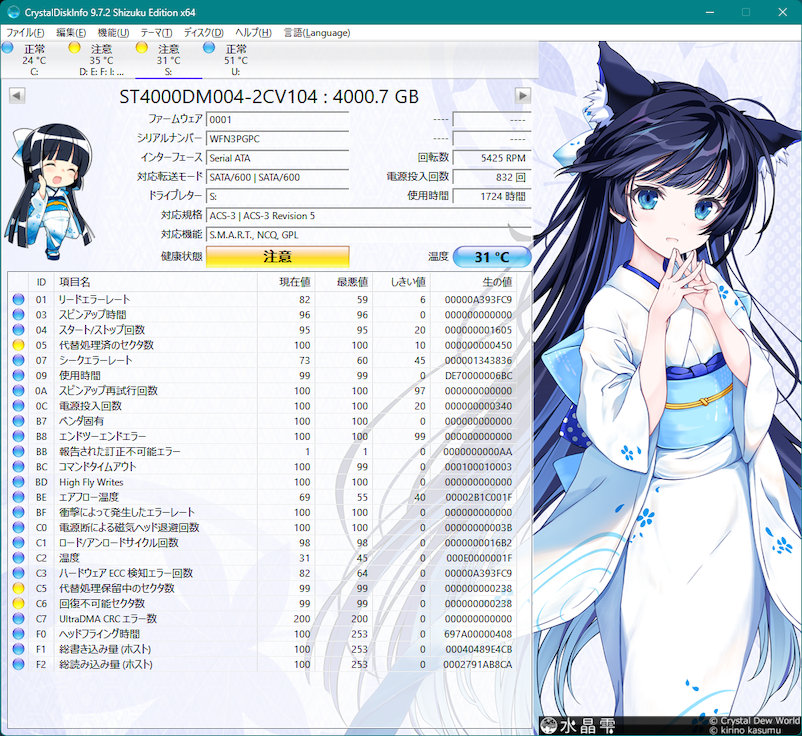Click the serial number field WFN3PGPC
802x736 pixels.
point(277,138)
